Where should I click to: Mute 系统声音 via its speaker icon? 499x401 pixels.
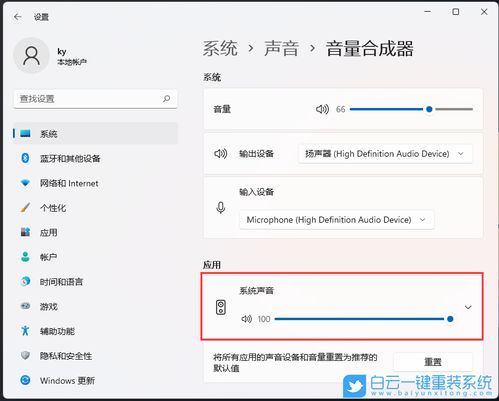pyautogui.click(x=246, y=319)
